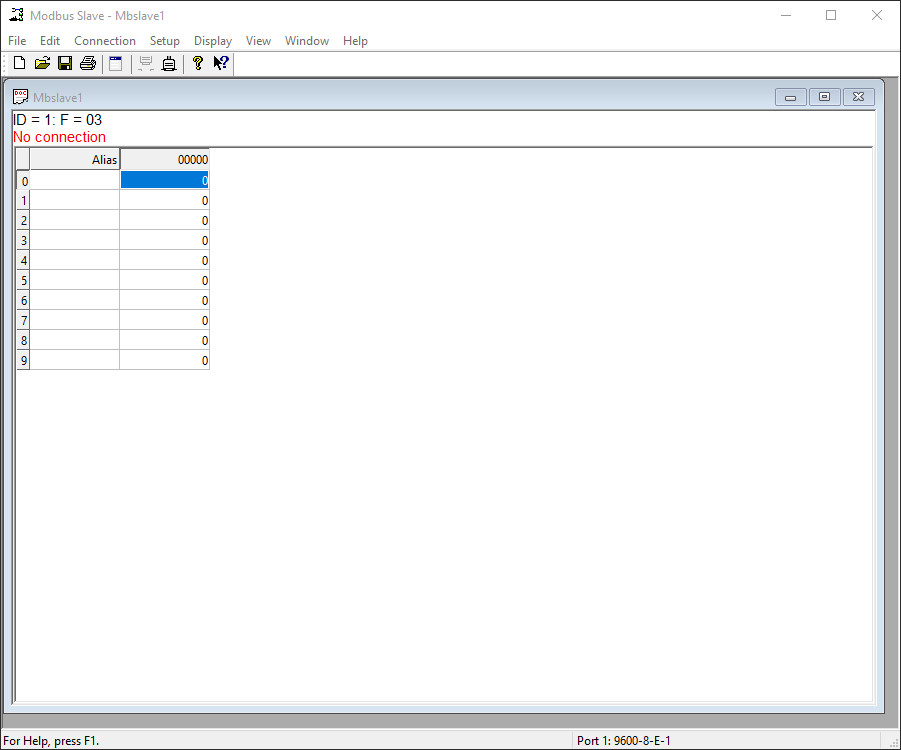
Task: Select the Alias column header
Action: 75,159
